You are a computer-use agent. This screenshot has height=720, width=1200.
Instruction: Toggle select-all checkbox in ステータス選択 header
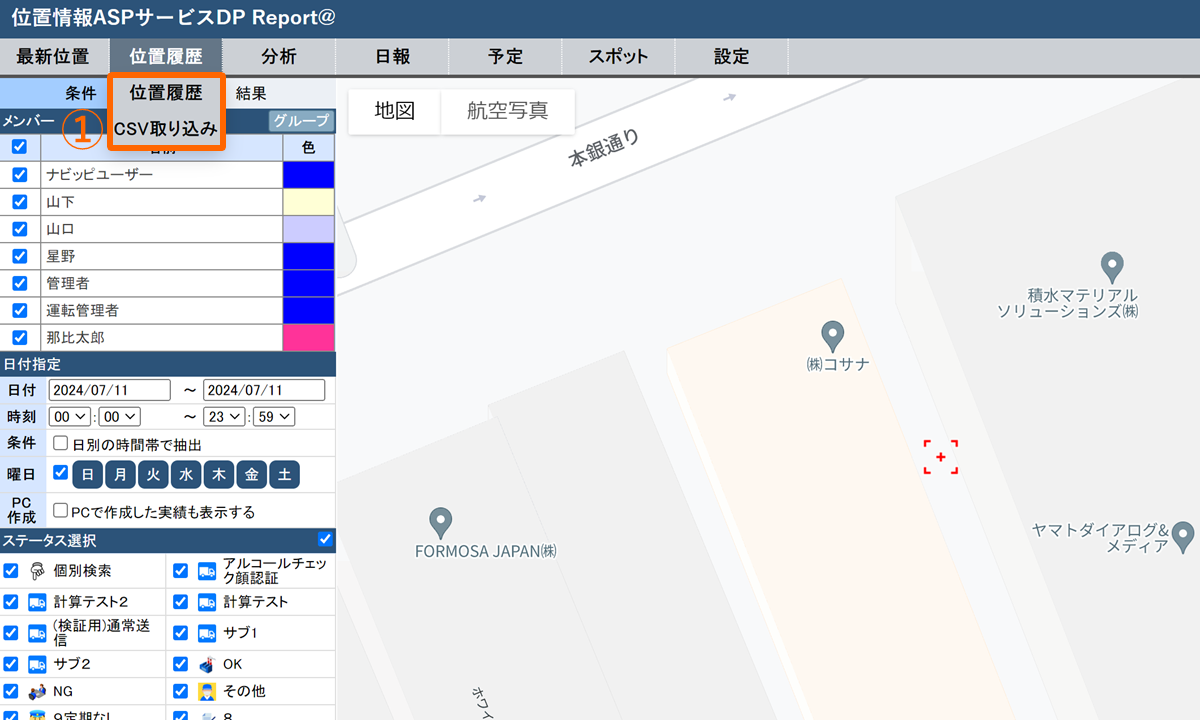click(x=325, y=540)
